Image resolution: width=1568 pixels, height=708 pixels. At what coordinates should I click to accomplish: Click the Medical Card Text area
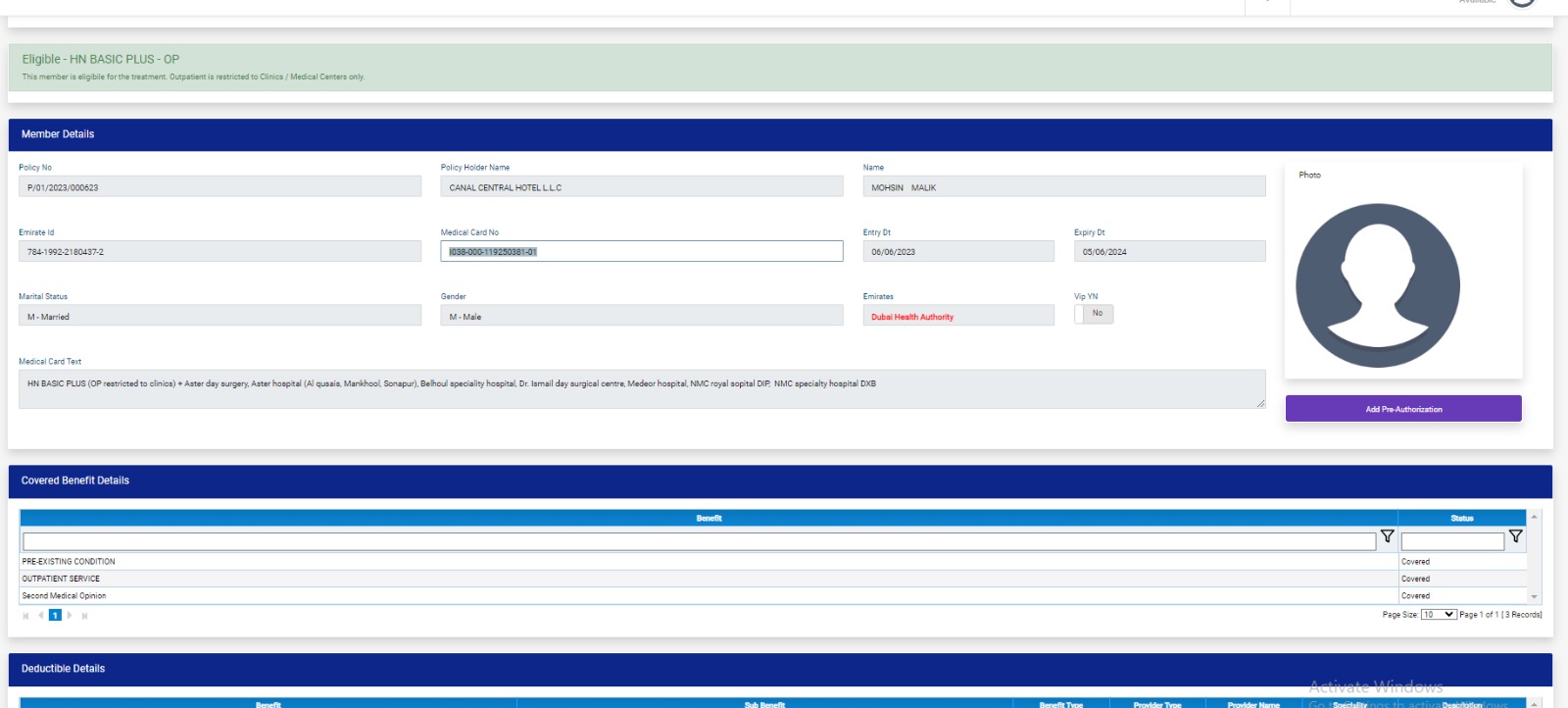tap(642, 389)
